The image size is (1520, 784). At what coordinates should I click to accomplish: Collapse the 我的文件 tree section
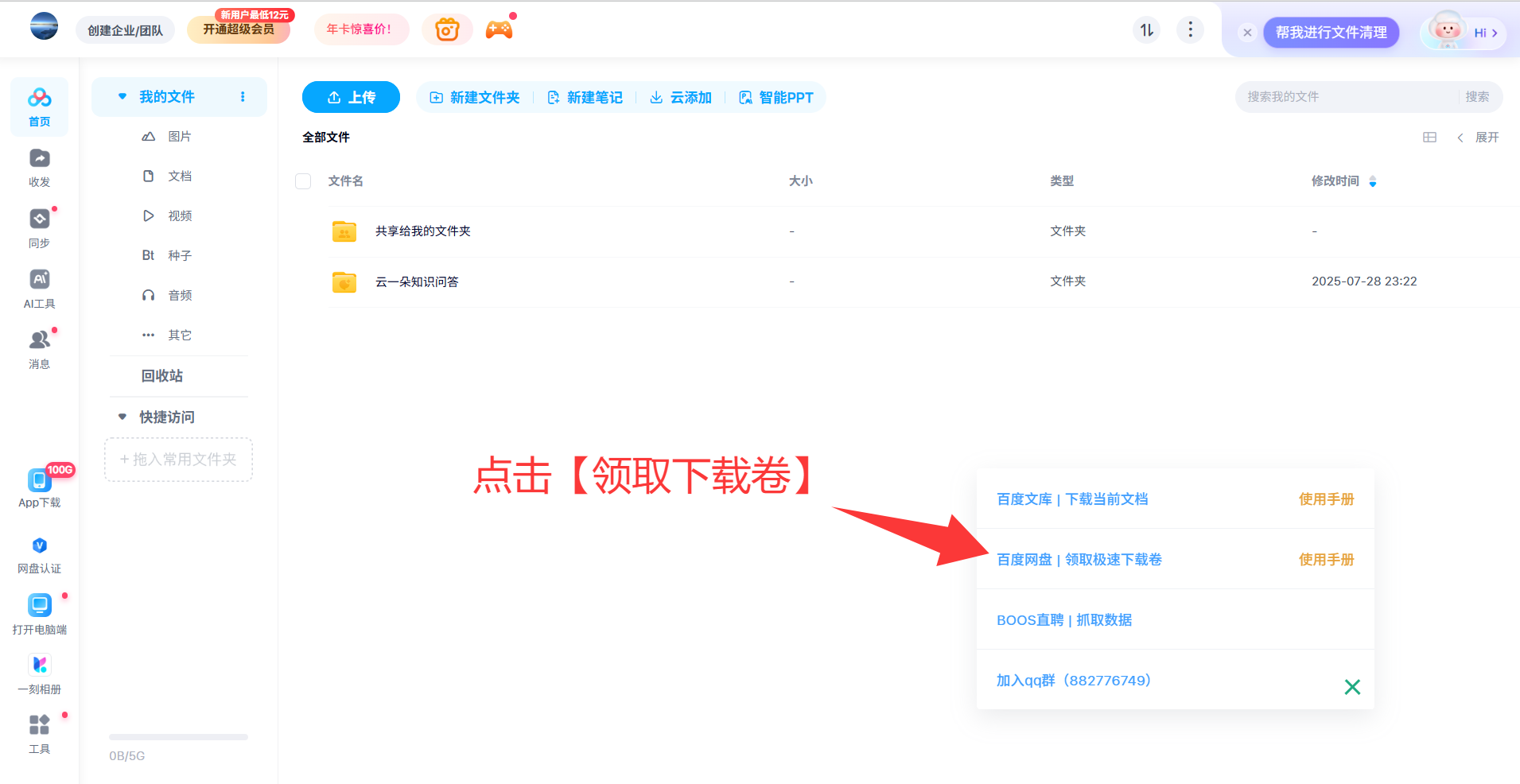pyautogui.click(x=122, y=97)
